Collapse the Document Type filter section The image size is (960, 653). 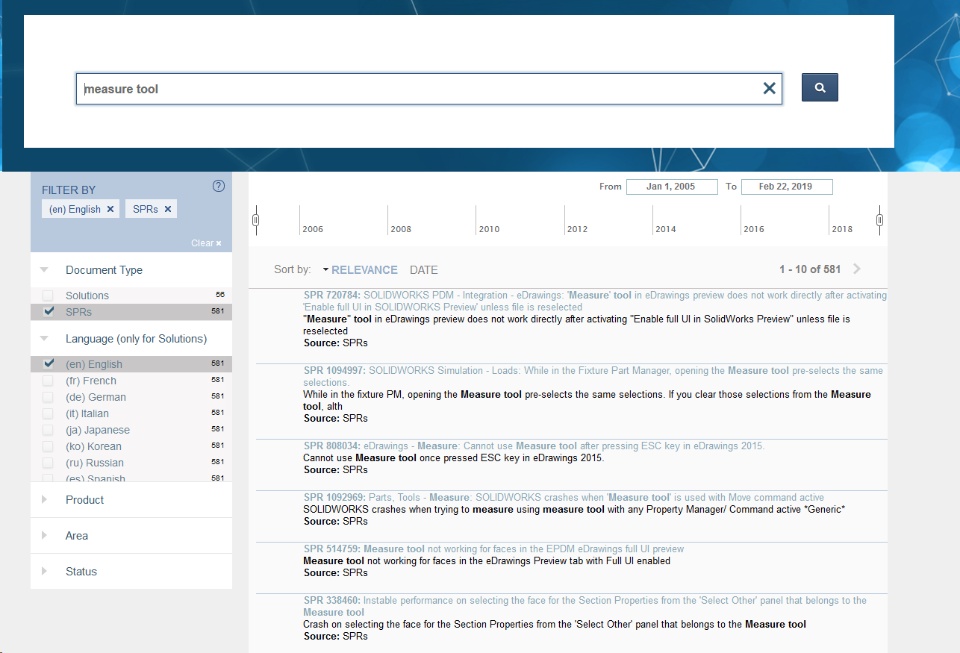(x=44, y=270)
